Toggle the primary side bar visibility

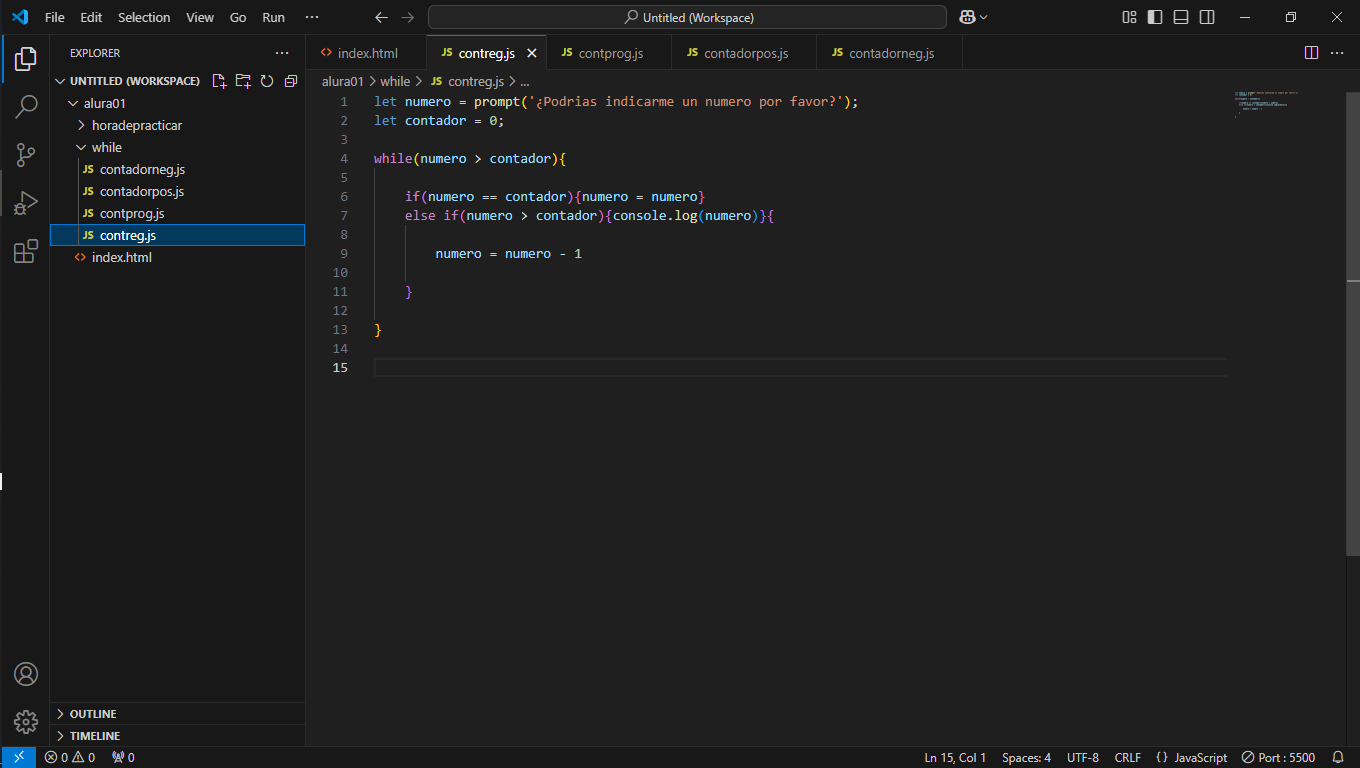click(x=1155, y=17)
